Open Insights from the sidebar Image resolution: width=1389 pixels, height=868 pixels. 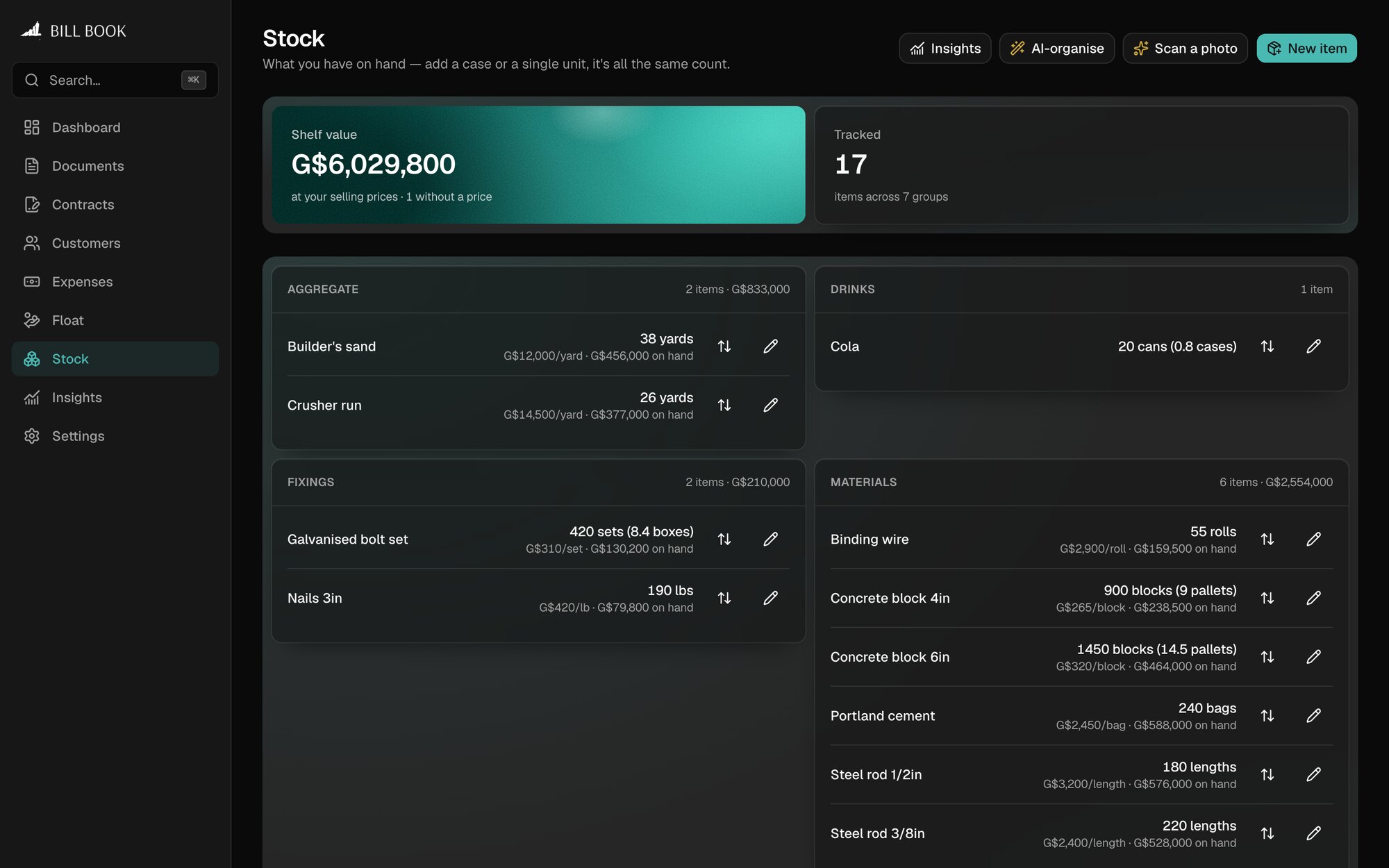(115, 398)
